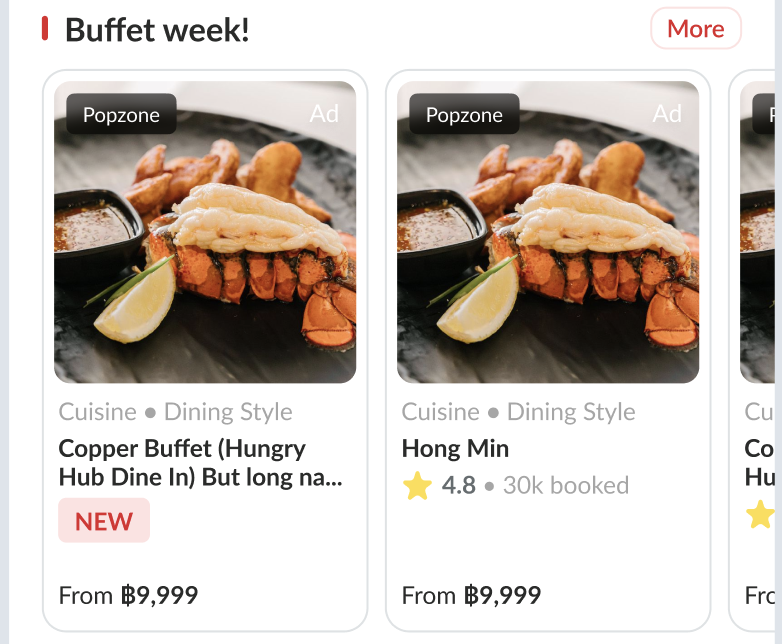The width and height of the screenshot is (782, 644).
Task: Click the partially visible third restaurant card
Action: click(759, 350)
